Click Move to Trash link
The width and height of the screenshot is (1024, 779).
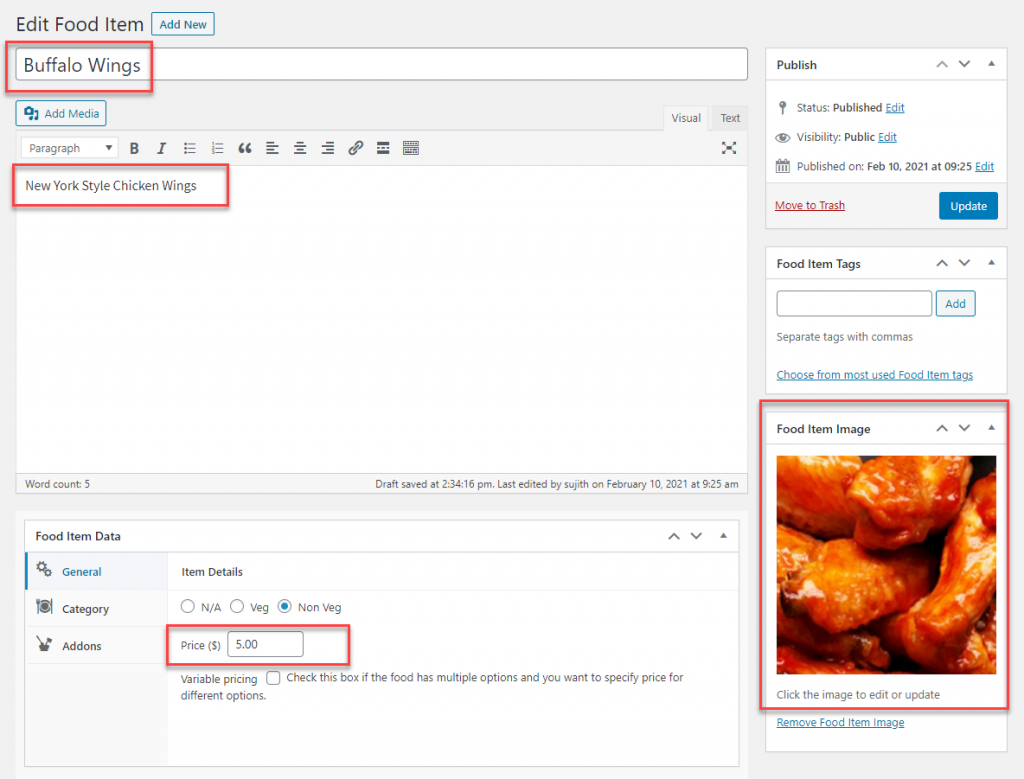coord(810,205)
